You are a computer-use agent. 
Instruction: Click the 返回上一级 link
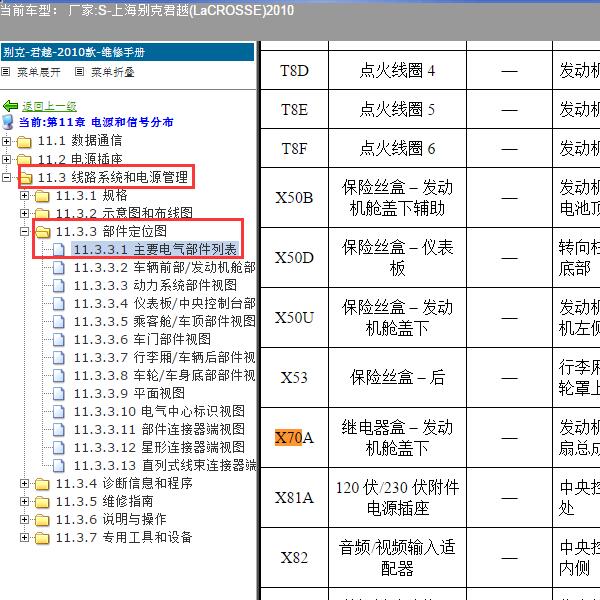tap(49, 106)
